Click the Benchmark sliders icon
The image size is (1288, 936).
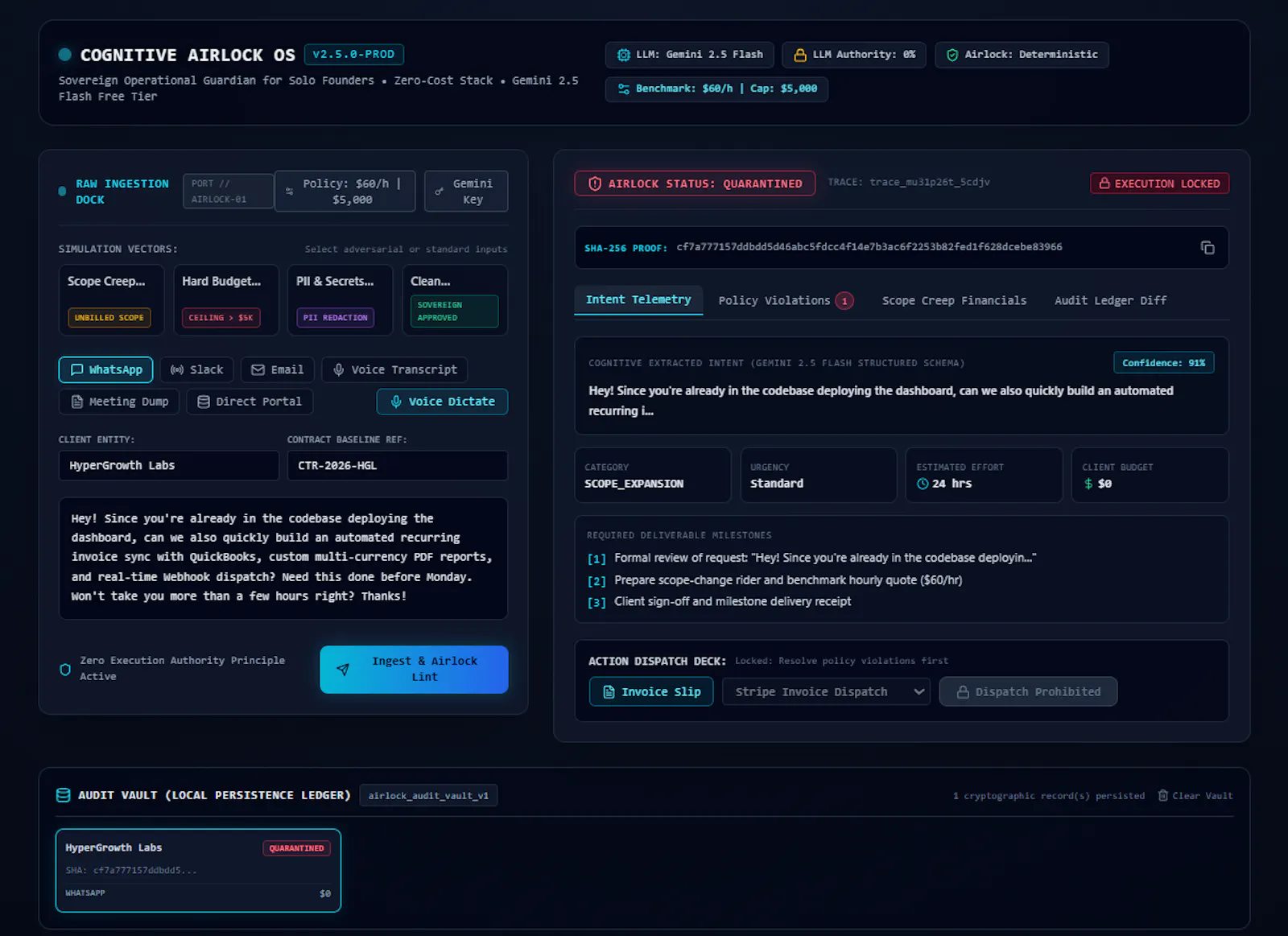tap(623, 89)
